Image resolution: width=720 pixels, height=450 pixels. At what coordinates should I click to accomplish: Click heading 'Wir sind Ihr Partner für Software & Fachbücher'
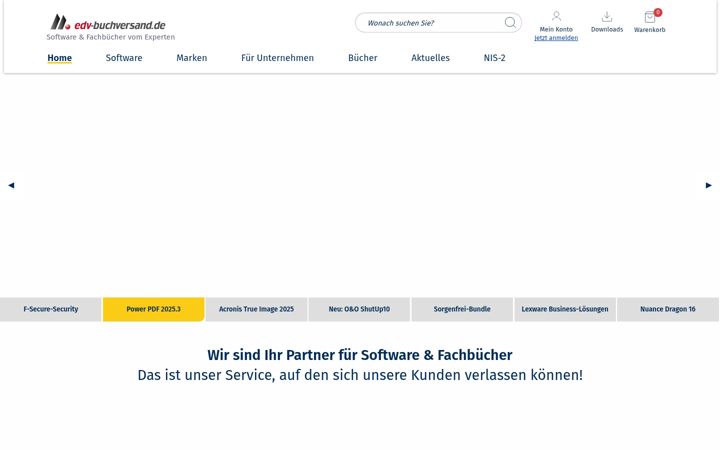click(360, 355)
